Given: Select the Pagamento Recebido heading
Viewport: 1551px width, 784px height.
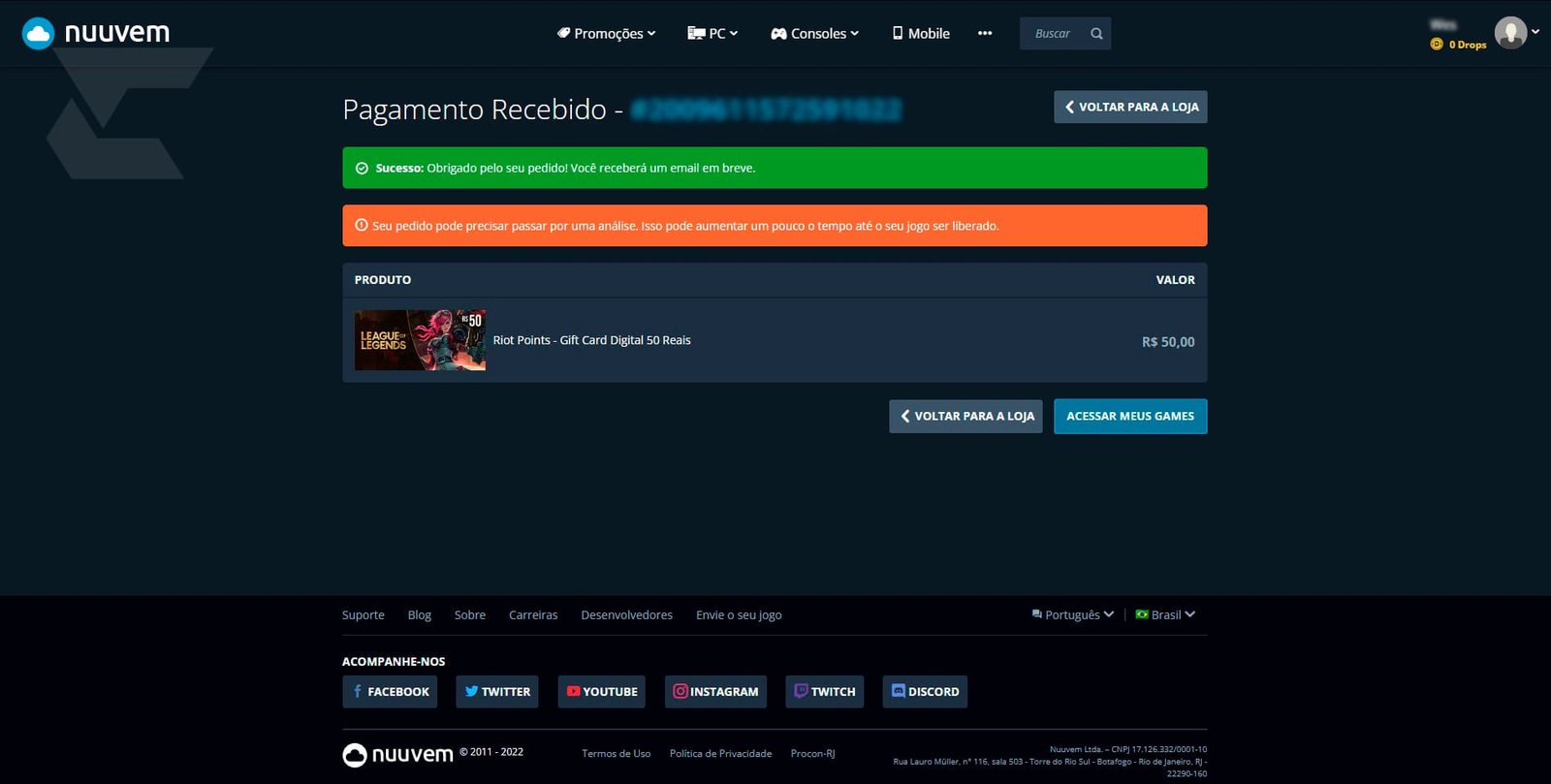Looking at the screenshot, I should tap(475, 110).
